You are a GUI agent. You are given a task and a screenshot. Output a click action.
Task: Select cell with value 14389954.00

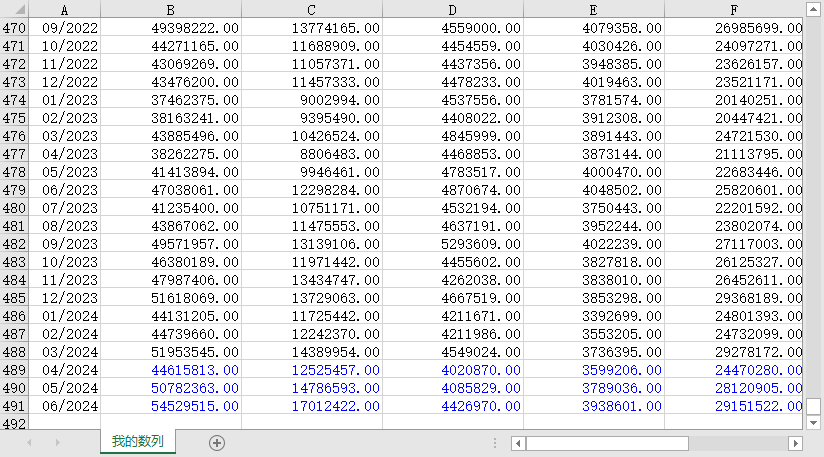pyautogui.click(x=312, y=352)
